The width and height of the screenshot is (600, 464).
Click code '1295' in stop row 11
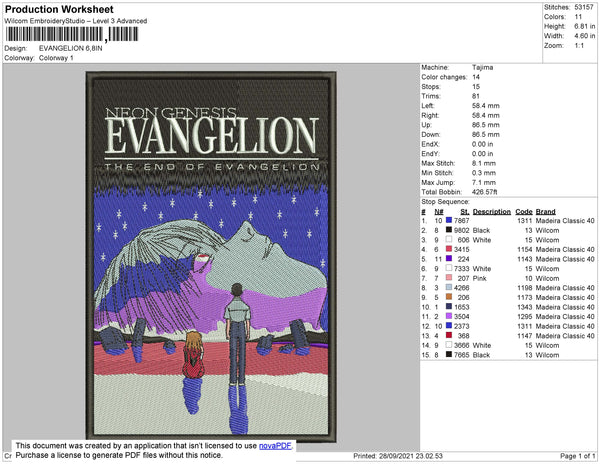point(525,316)
